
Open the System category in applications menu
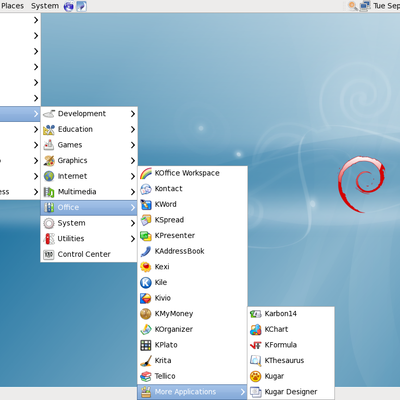pyautogui.click(x=89, y=223)
